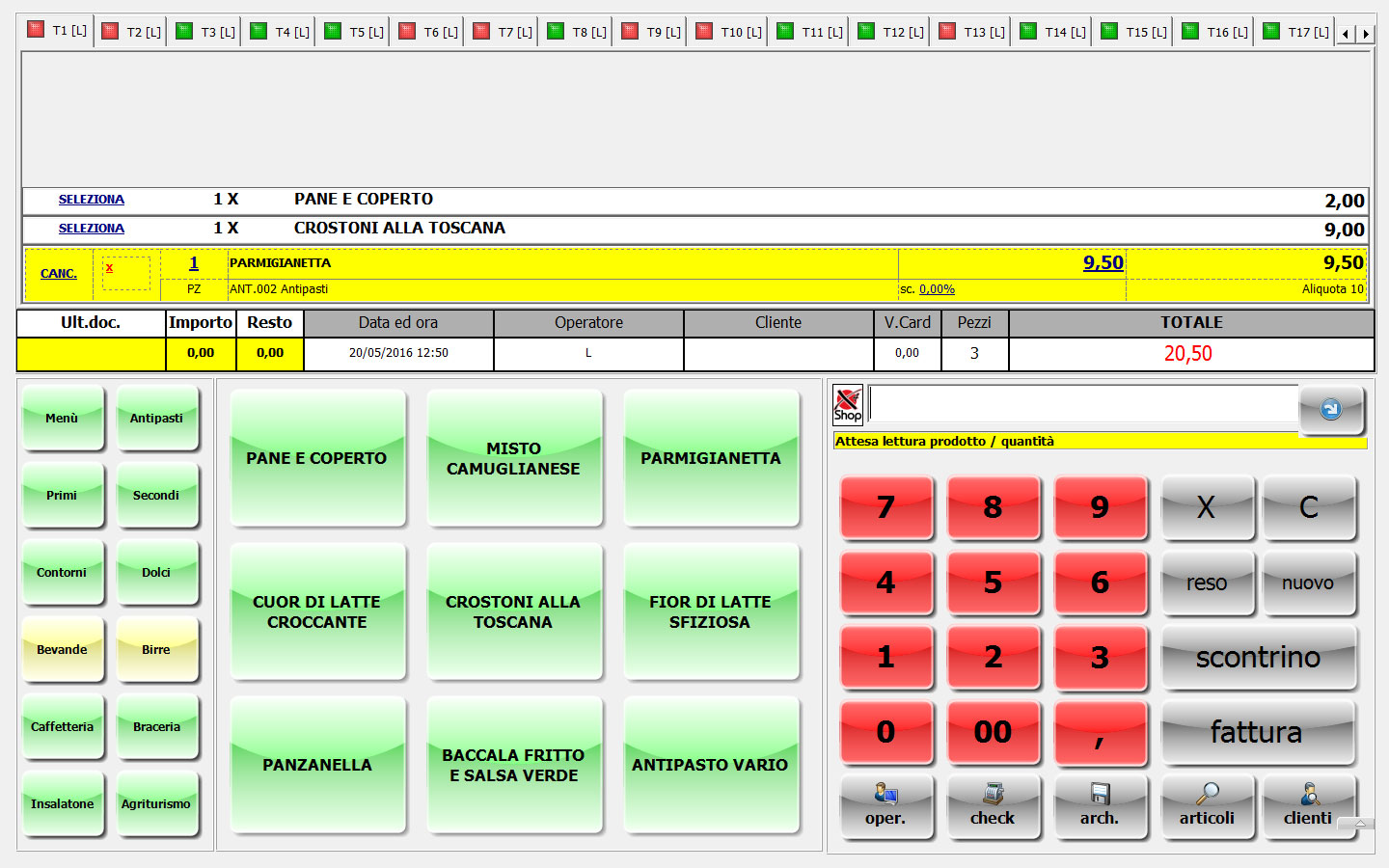Image resolution: width=1389 pixels, height=868 pixels.
Task: Open the operator selection with oper. button
Action: click(x=885, y=805)
